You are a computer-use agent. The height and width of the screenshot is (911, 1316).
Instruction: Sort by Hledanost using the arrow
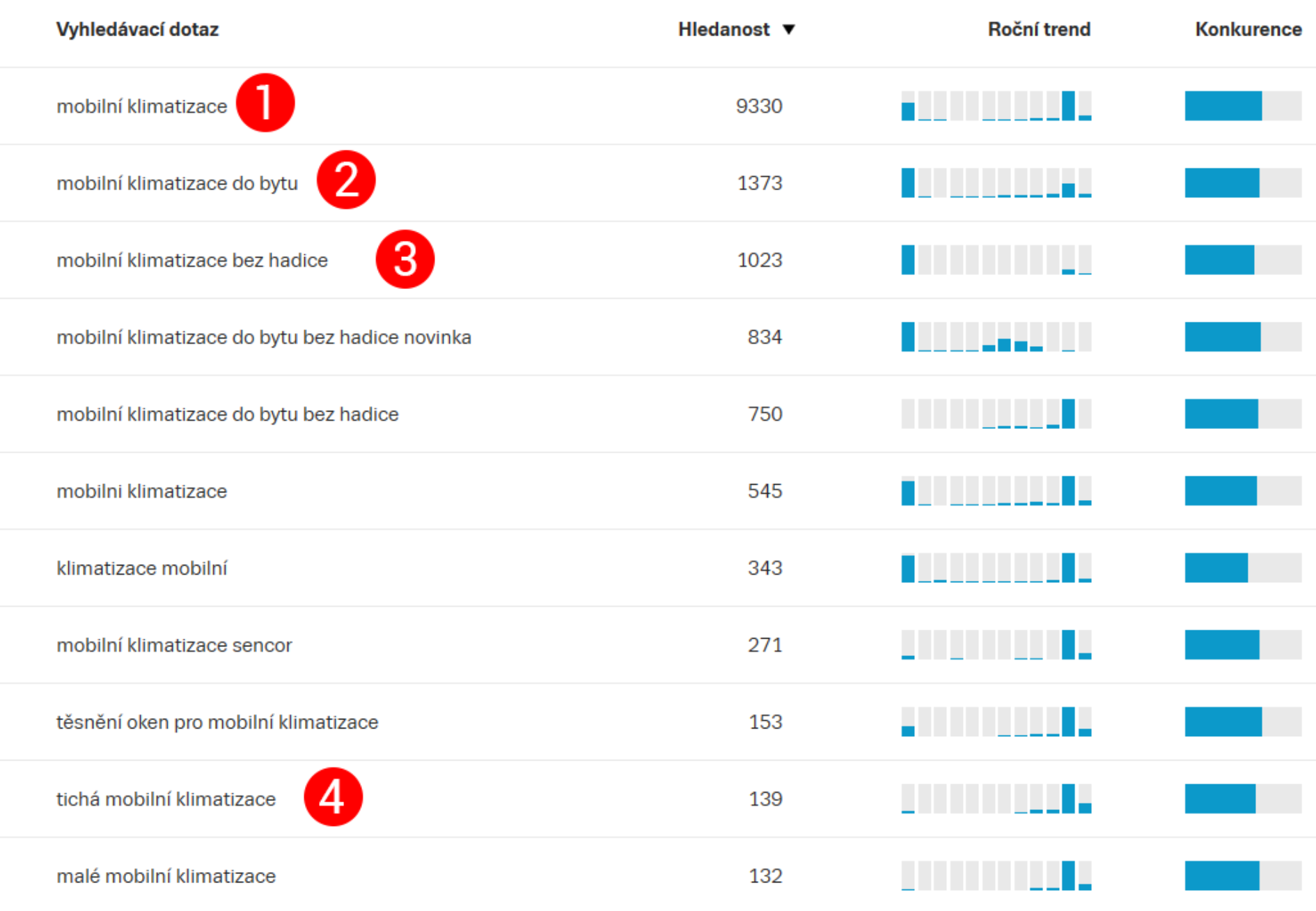(x=789, y=29)
